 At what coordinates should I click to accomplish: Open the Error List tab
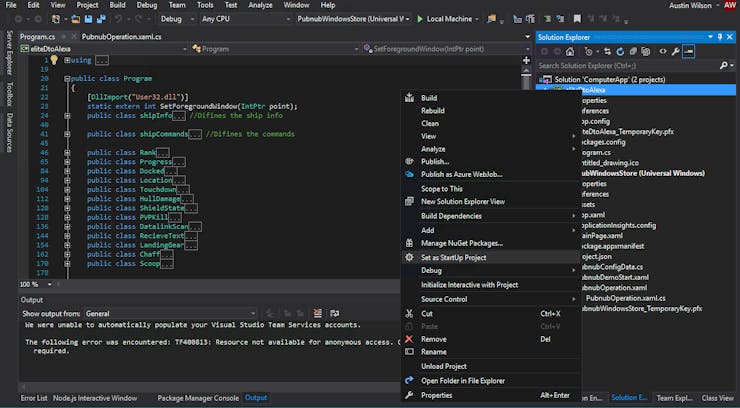pos(34,398)
